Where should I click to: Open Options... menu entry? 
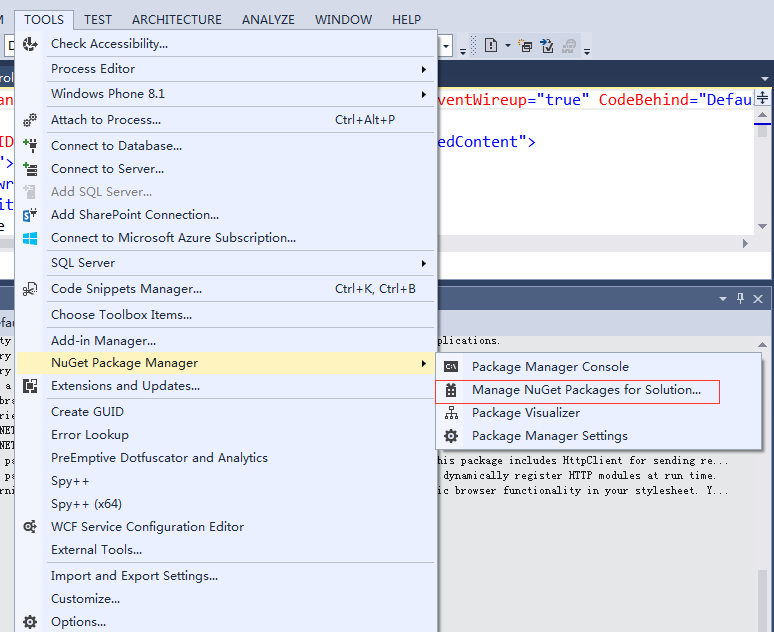[78, 622]
